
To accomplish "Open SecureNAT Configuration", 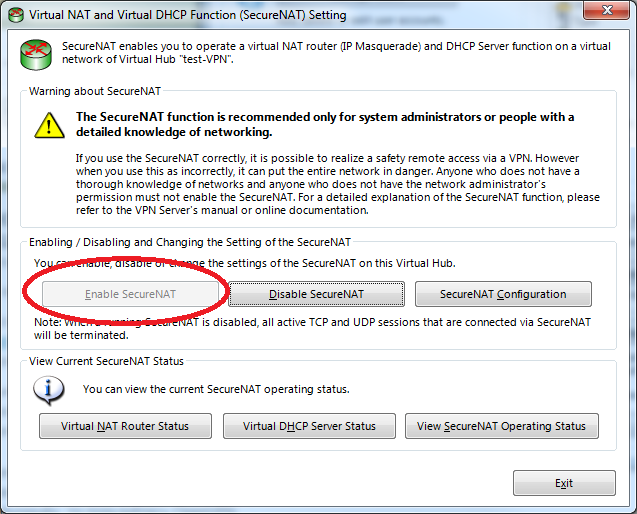I will [x=503, y=294].
